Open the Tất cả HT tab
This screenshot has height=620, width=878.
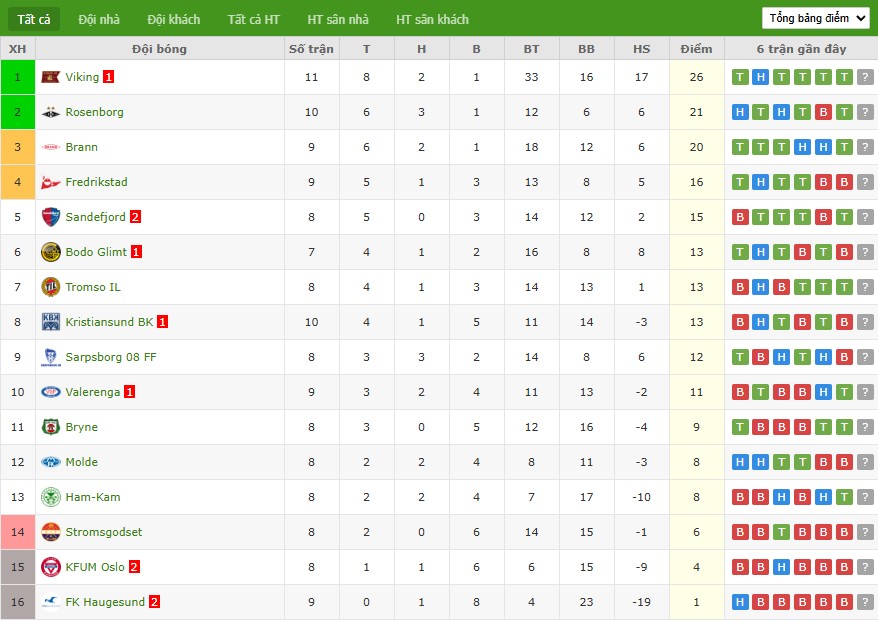click(x=254, y=20)
